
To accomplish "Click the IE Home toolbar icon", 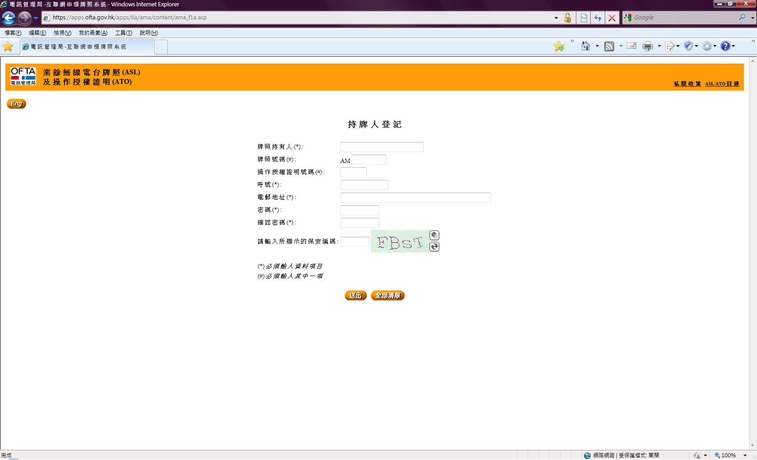I will 585,47.
